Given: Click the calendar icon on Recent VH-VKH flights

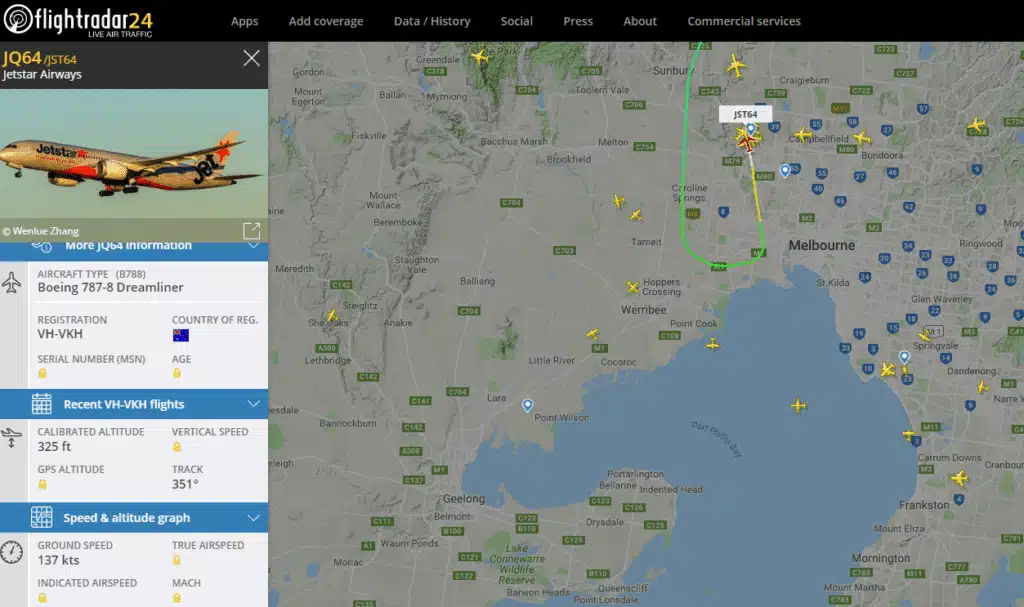Looking at the screenshot, I should 42,404.
